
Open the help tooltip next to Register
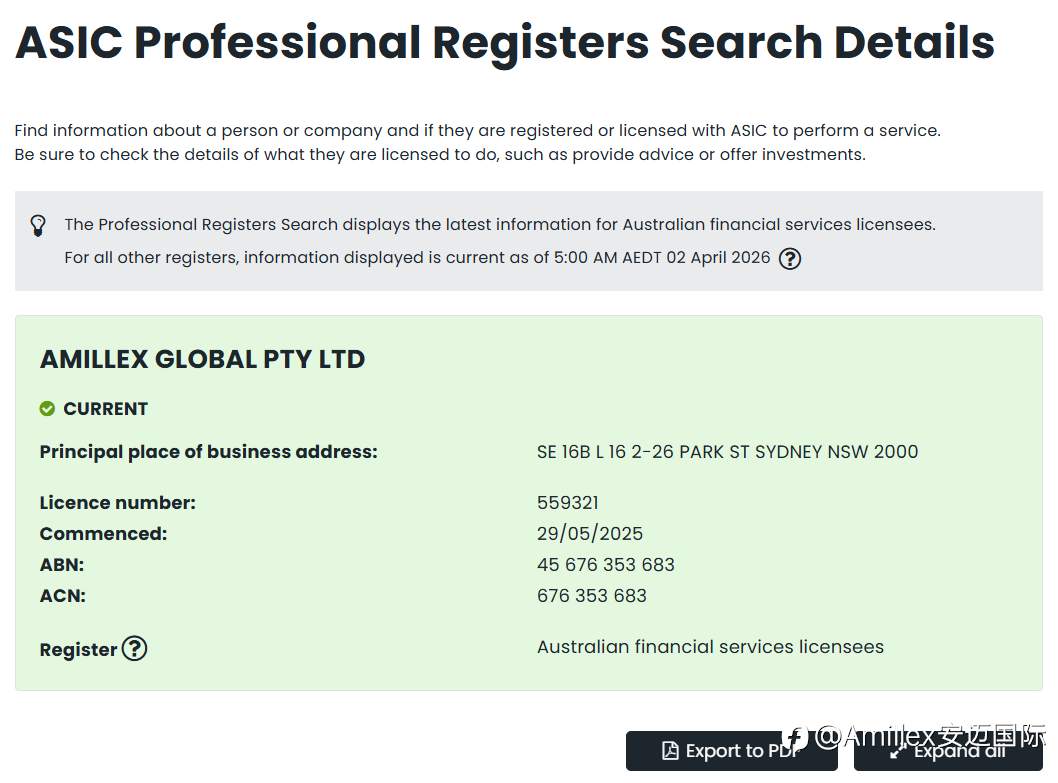[x=135, y=649]
